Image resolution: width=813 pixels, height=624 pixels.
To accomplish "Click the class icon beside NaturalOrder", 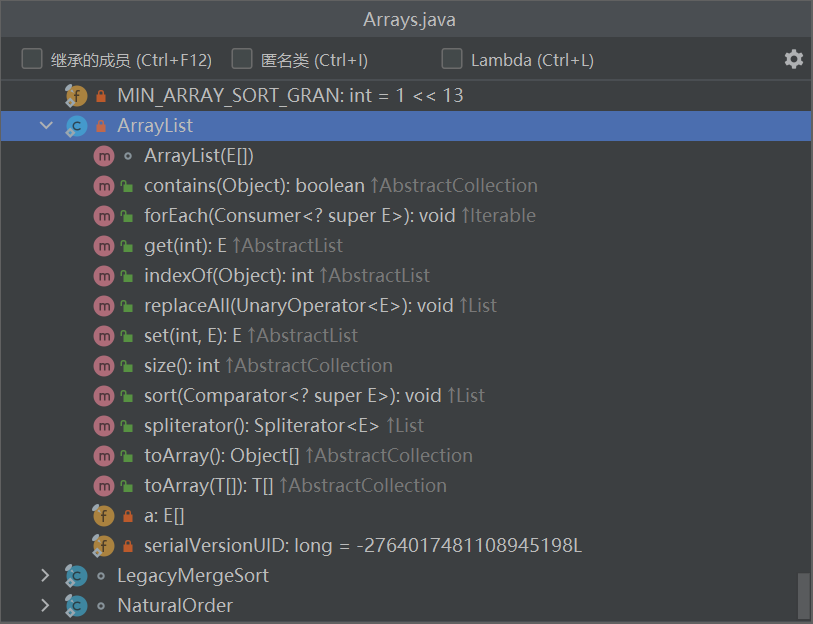I will coord(77,605).
